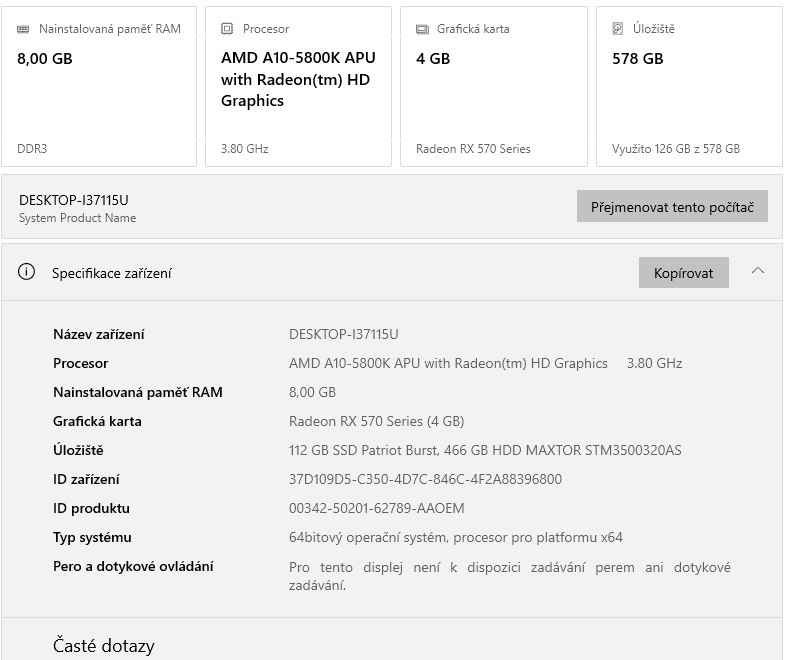Click the Typ systému 64bitový operační systém value
Image resolution: width=793 pixels, height=660 pixels.
point(455,537)
